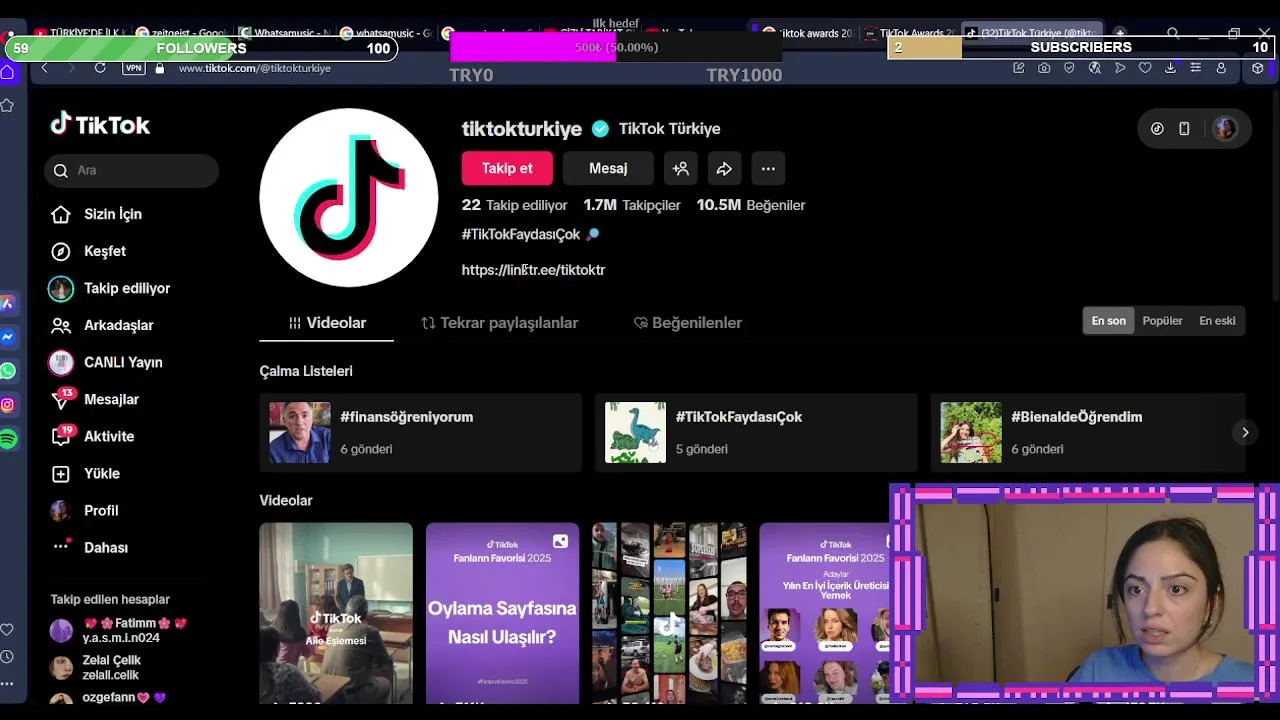Open the ozgefann followed account
The height and width of the screenshot is (720, 1280).
point(110,698)
